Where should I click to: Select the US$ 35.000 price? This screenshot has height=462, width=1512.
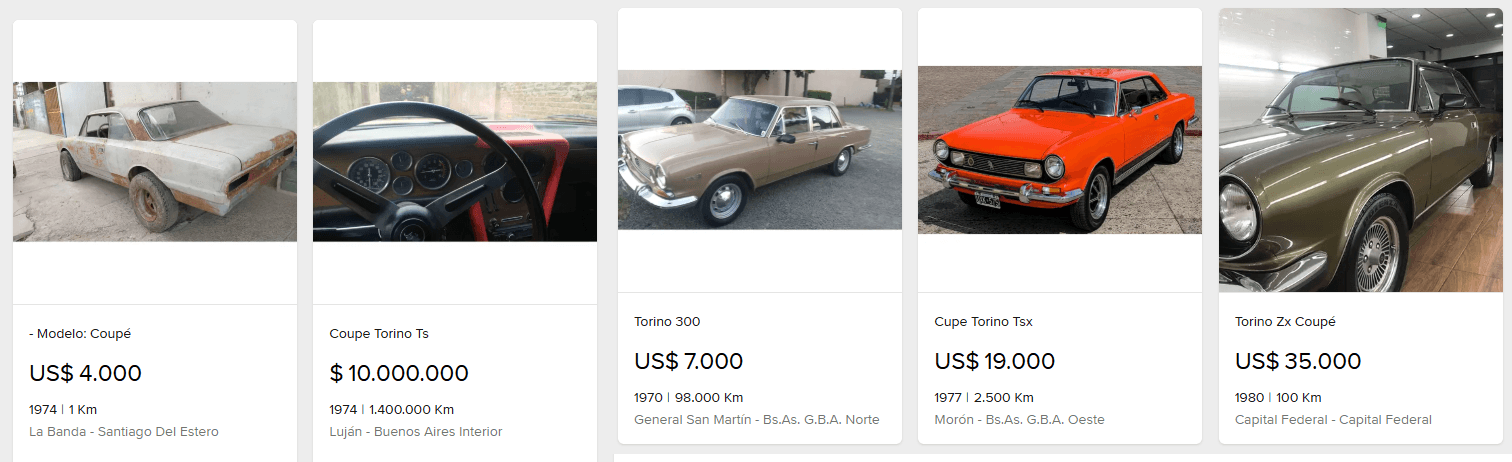(1298, 361)
